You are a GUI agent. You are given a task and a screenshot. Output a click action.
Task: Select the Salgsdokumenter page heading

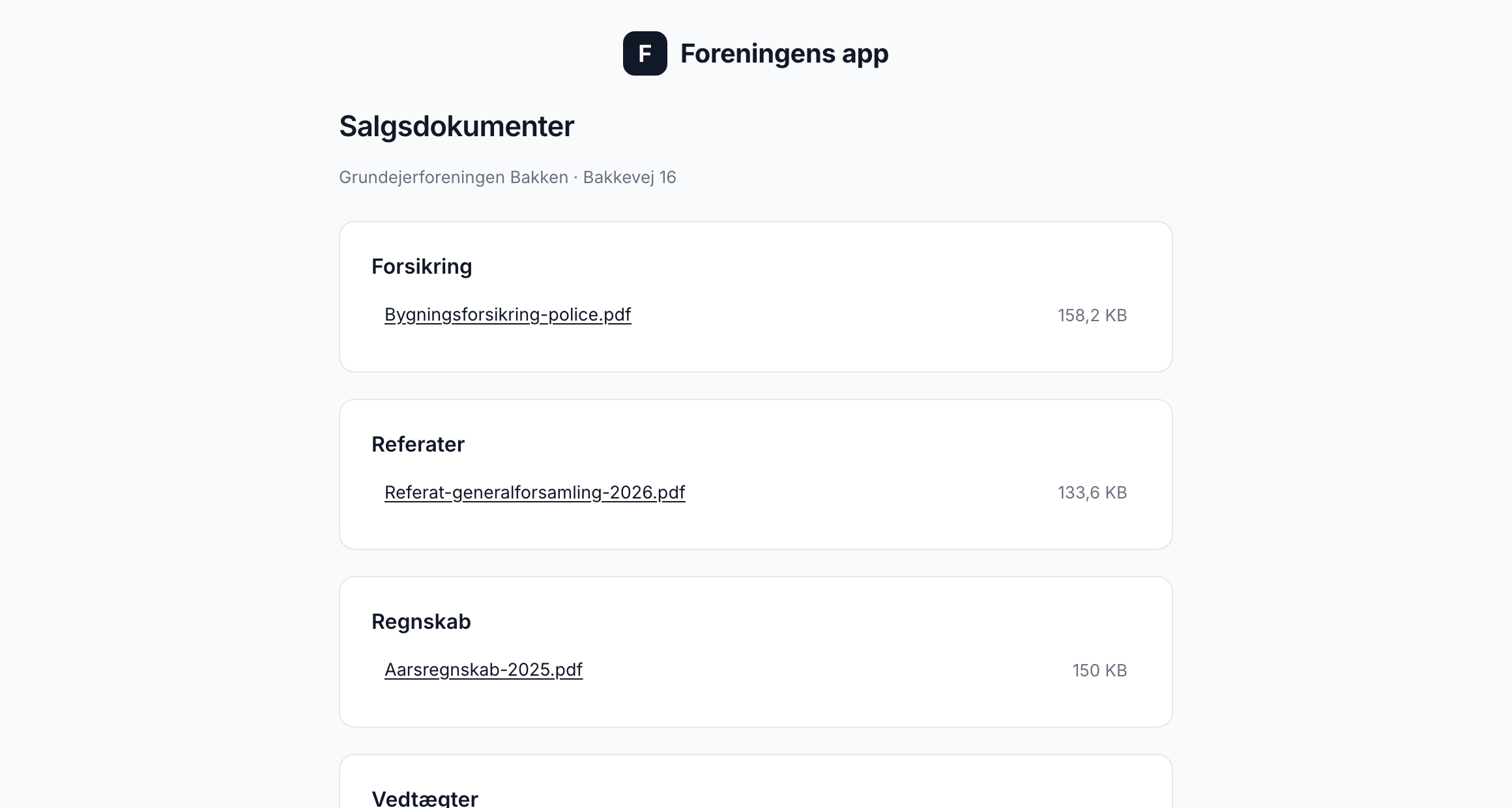(x=456, y=126)
